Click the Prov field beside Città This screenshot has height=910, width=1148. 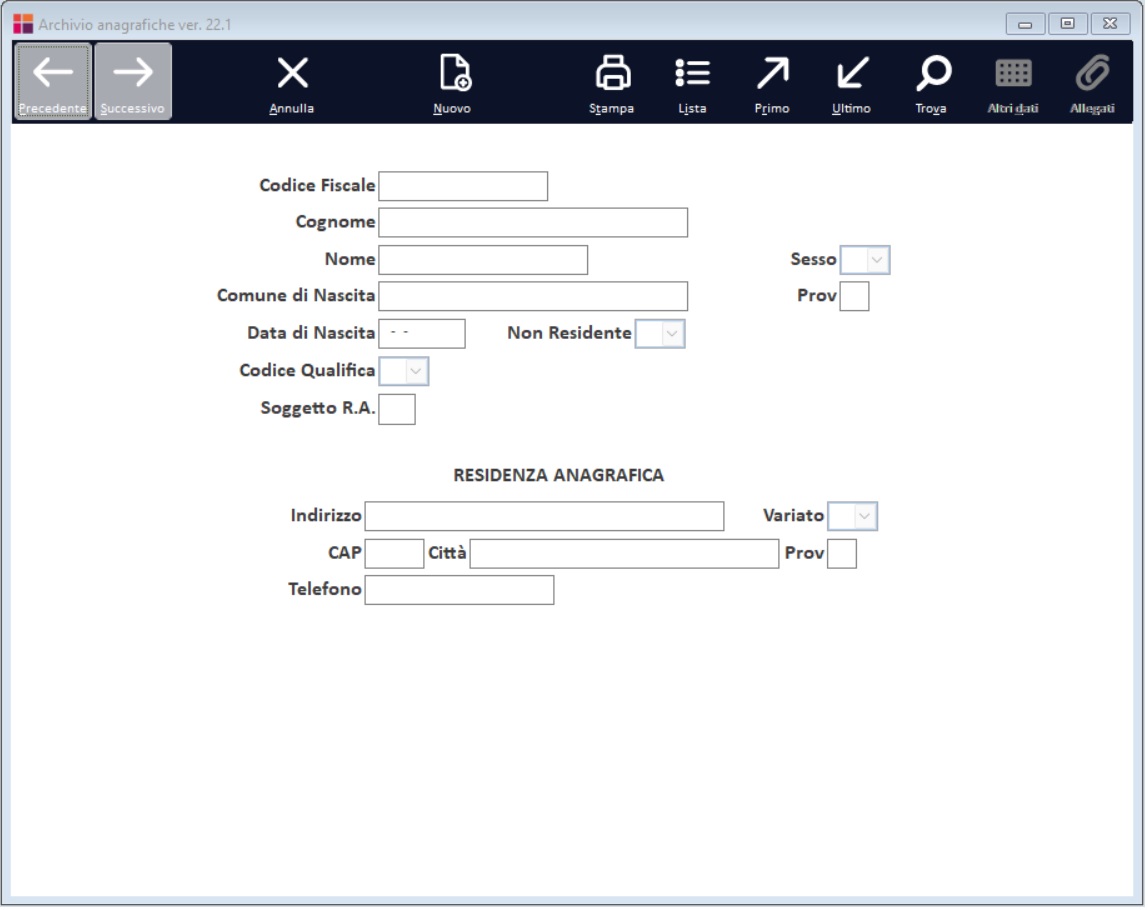click(x=843, y=554)
